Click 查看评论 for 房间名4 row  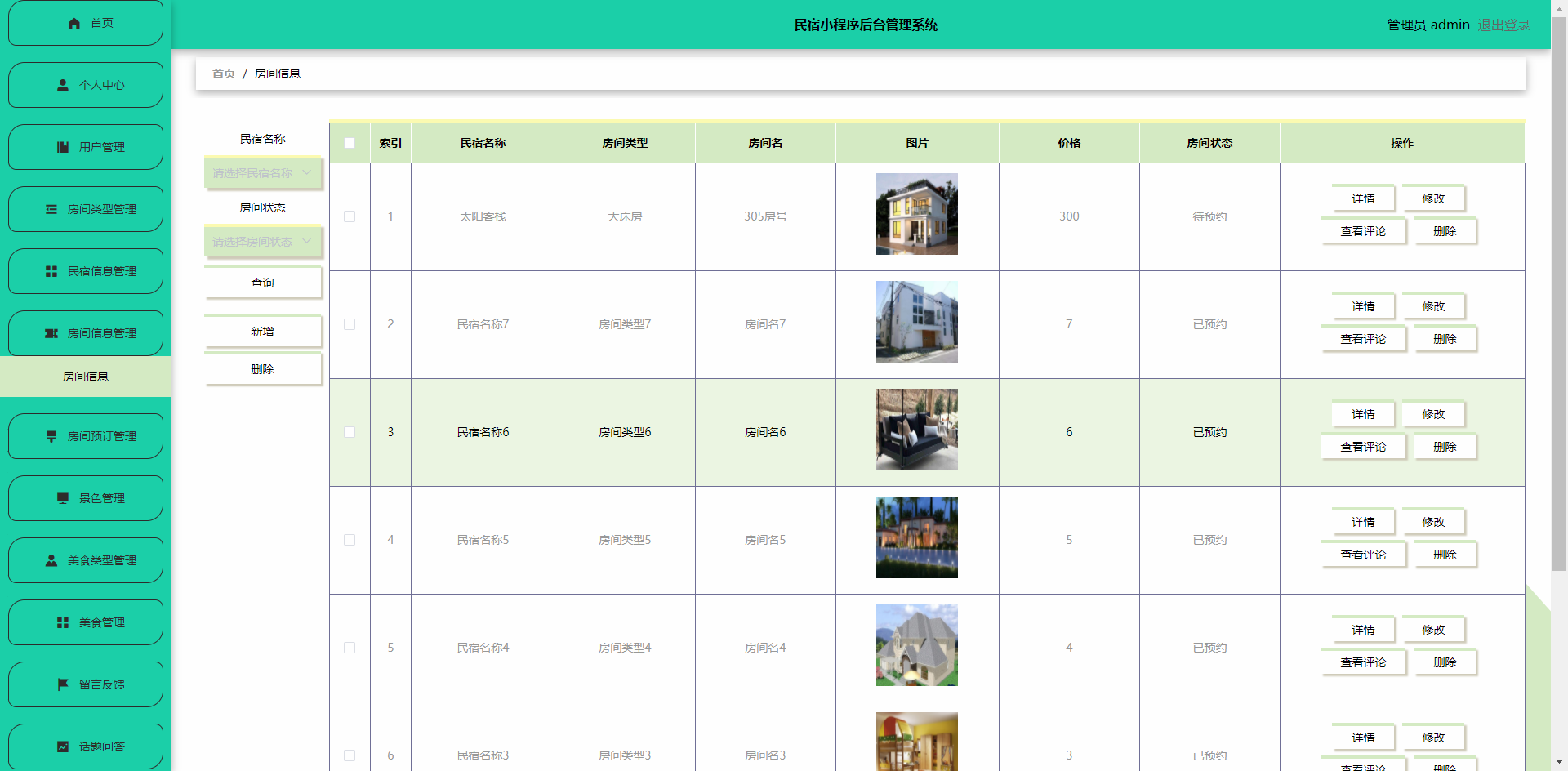click(1363, 662)
